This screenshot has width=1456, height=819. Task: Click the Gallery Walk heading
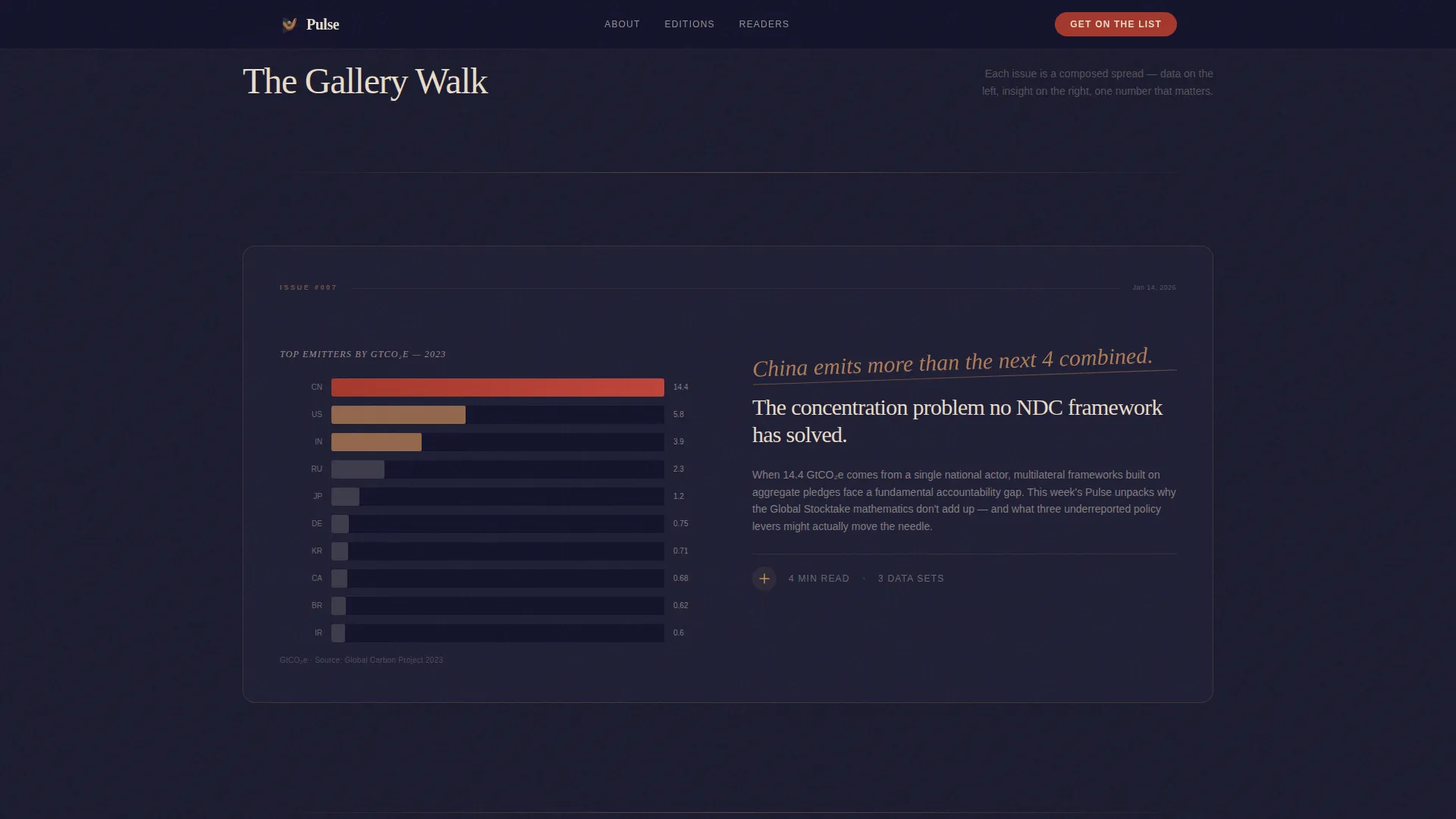click(365, 81)
